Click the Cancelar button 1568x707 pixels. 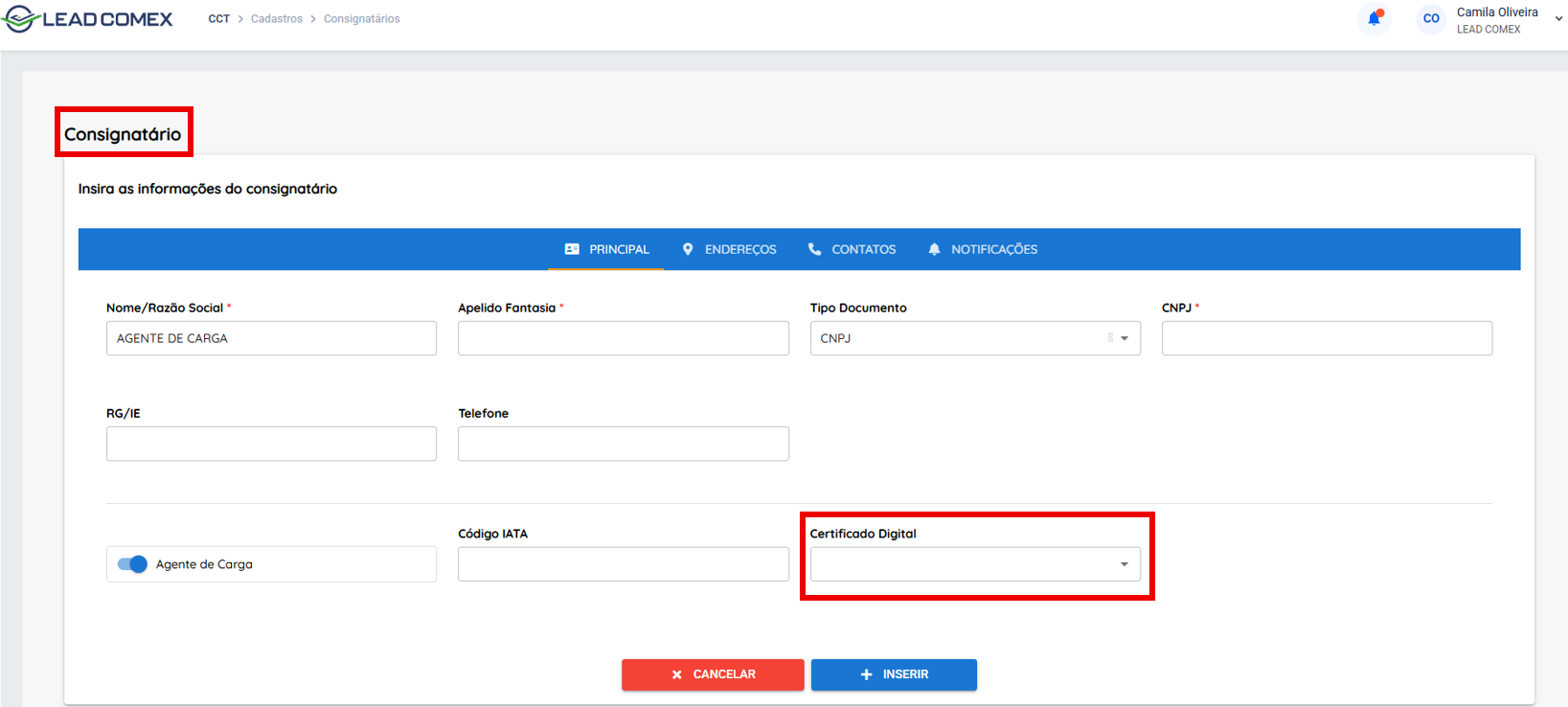713,674
